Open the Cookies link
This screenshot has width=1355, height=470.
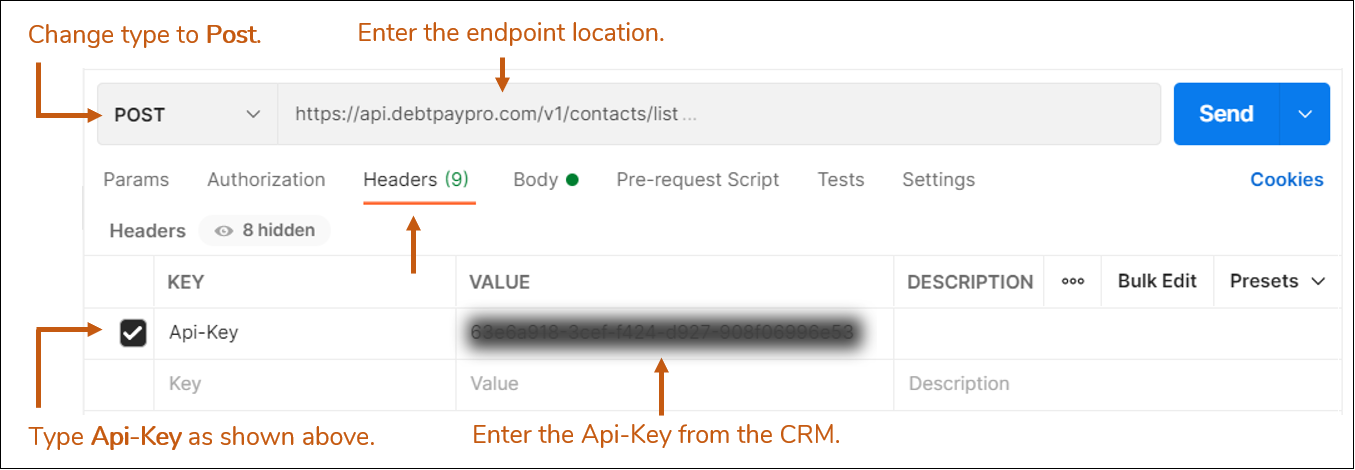(x=1287, y=180)
